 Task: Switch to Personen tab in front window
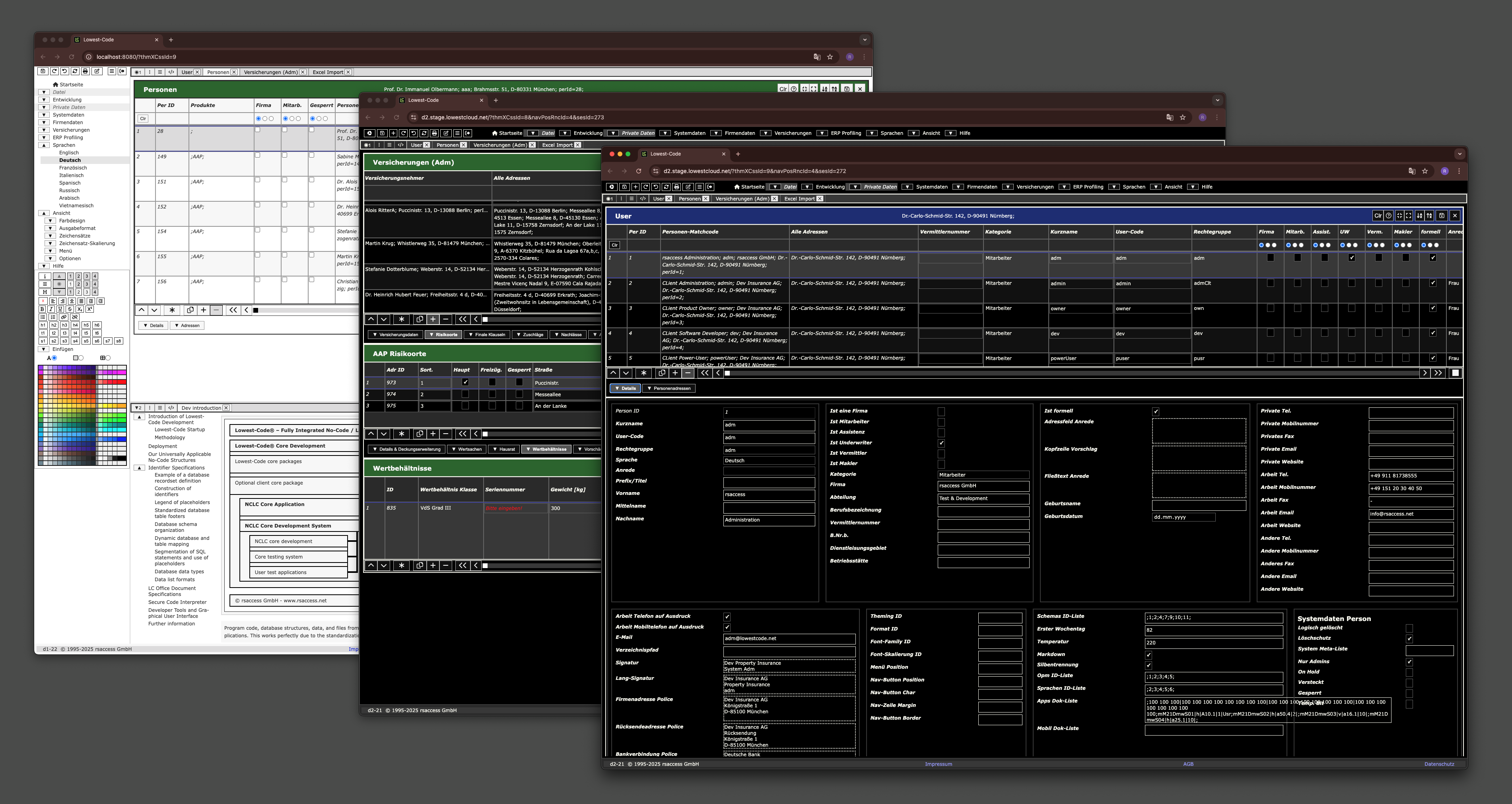(x=689, y=199)
